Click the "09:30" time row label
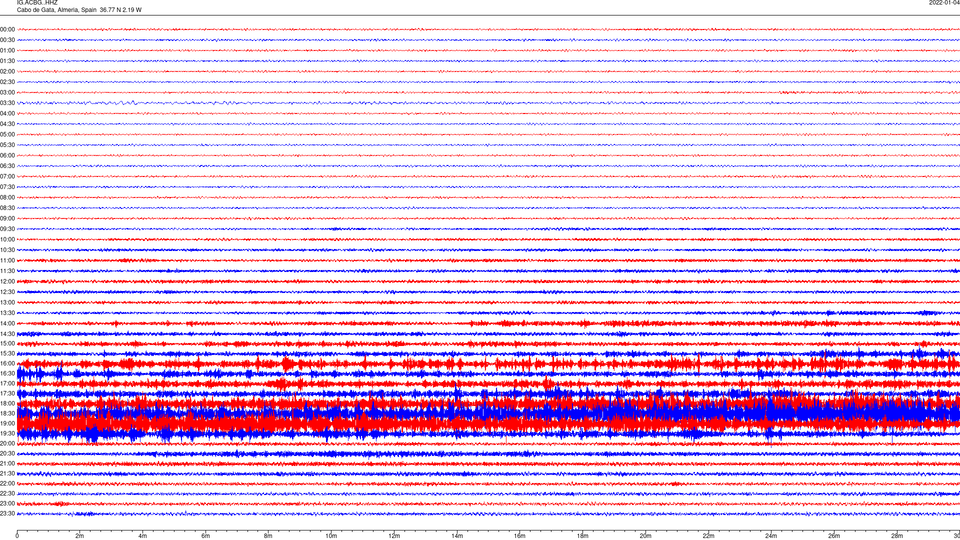This screenshot has width=960, height=540. (7, 229)
